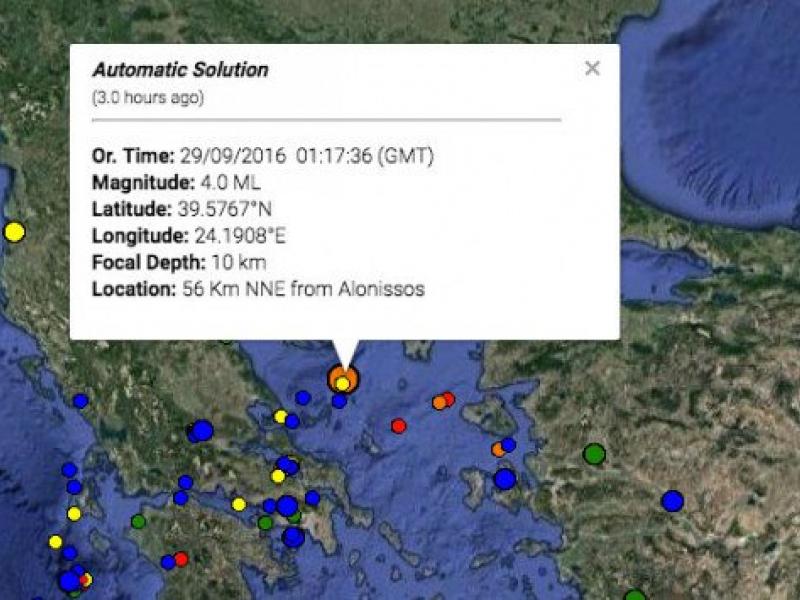Select the green marker in the Peloponnese
Image resolution: width=800 pixels, height=600 pixels.
coord(137,521)
